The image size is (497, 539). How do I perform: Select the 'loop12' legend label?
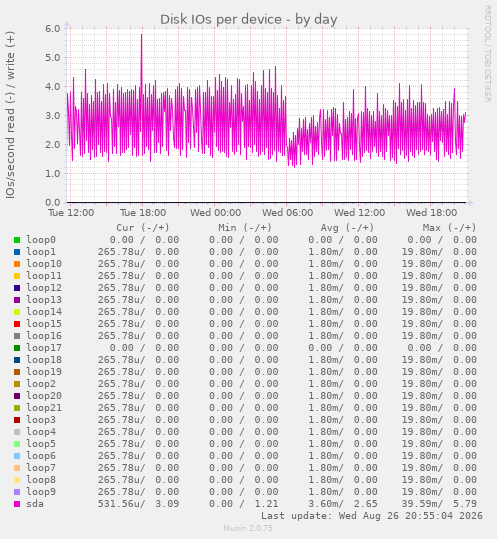pos(44,288)
